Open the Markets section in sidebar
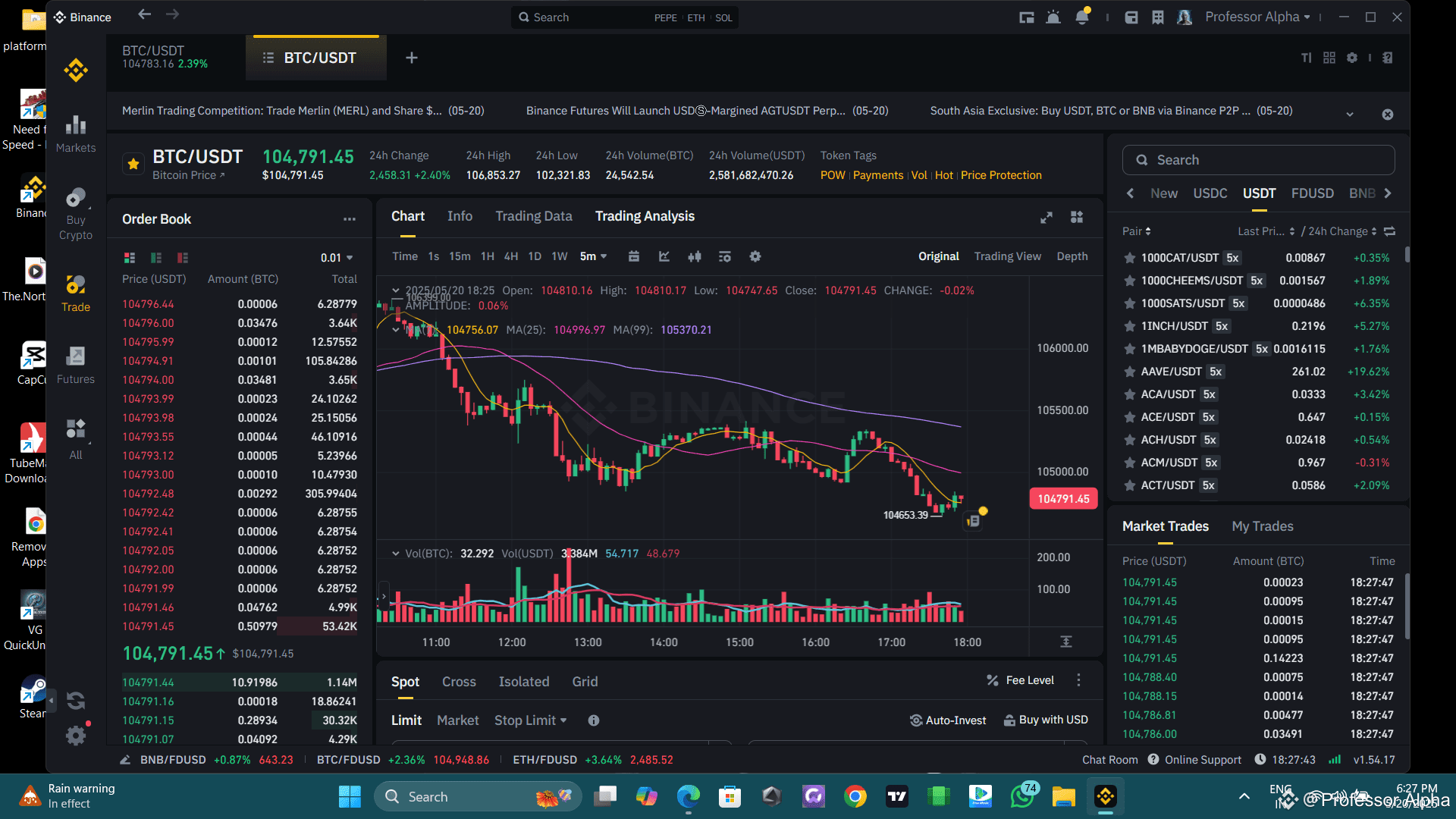 click(76, 133)
